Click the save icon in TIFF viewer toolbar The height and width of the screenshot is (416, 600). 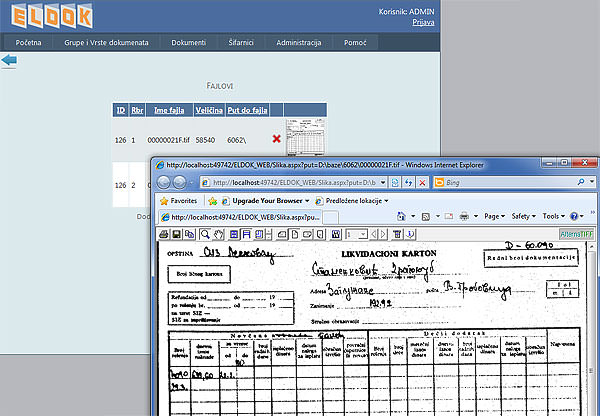click(x=177, y=234)
